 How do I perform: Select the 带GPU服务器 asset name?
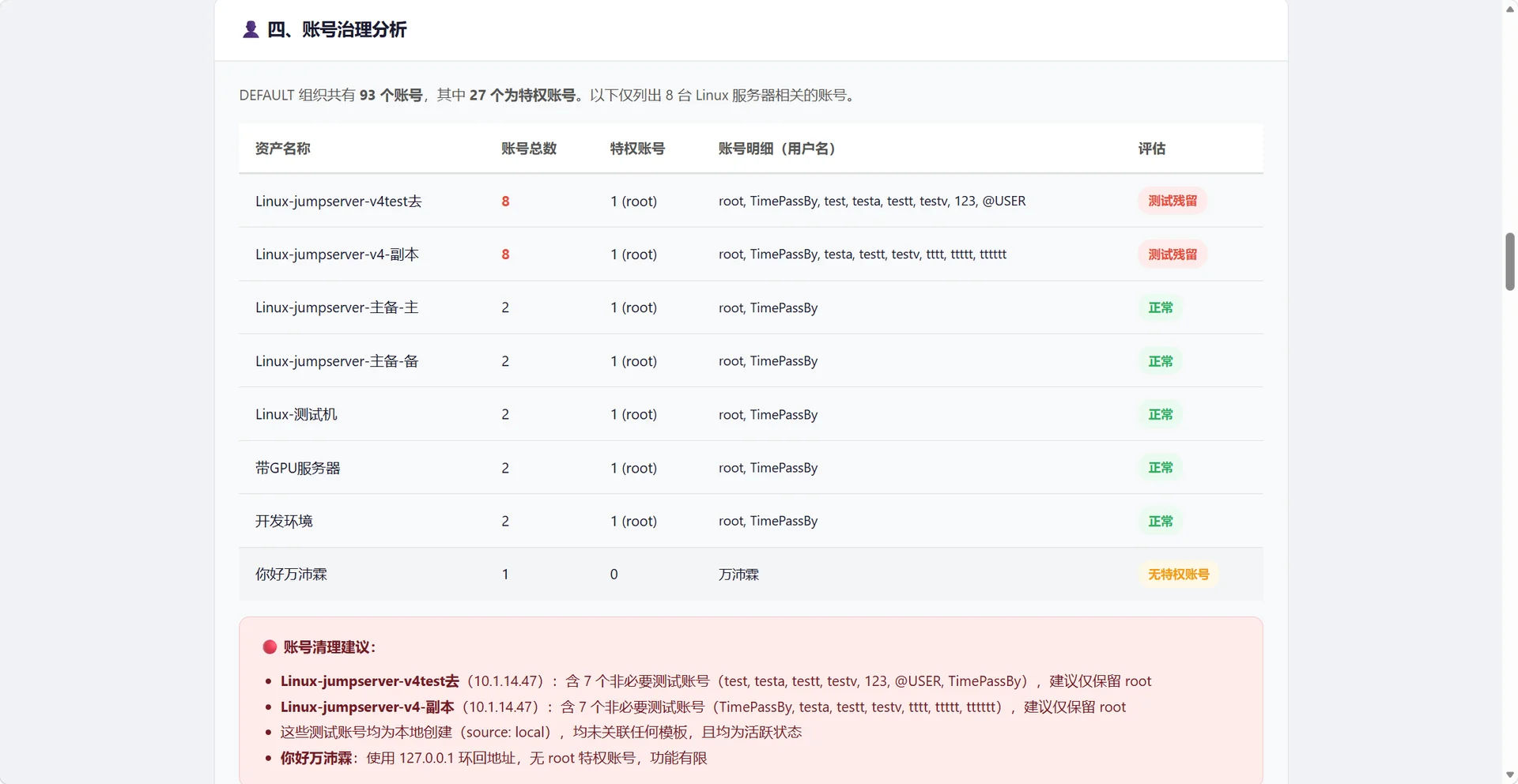(298, 468)
